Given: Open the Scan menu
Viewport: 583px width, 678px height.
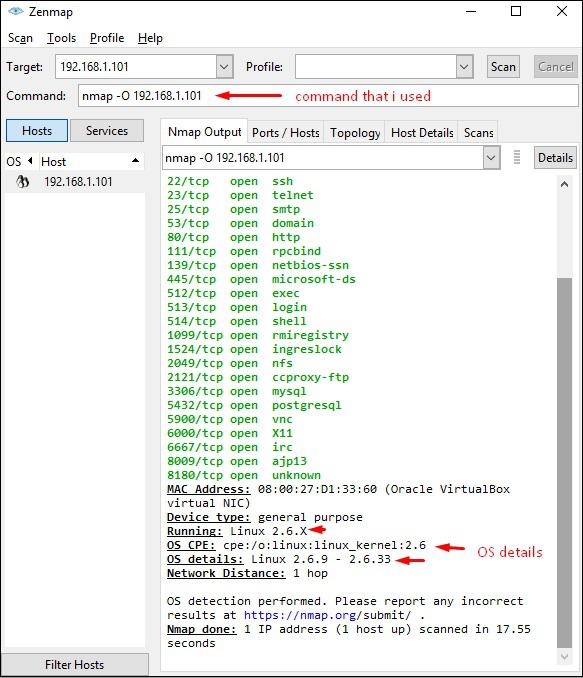Looking at the screenshot, I should pos(20,38).
